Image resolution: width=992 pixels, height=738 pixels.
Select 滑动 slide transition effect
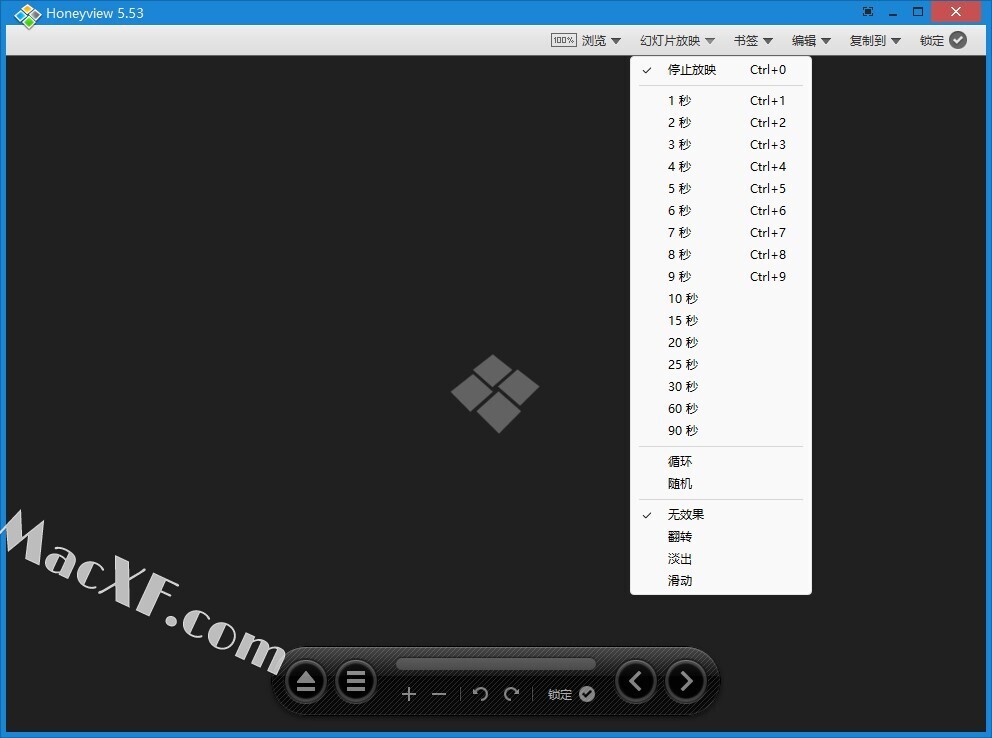click(x=721, y=581)
